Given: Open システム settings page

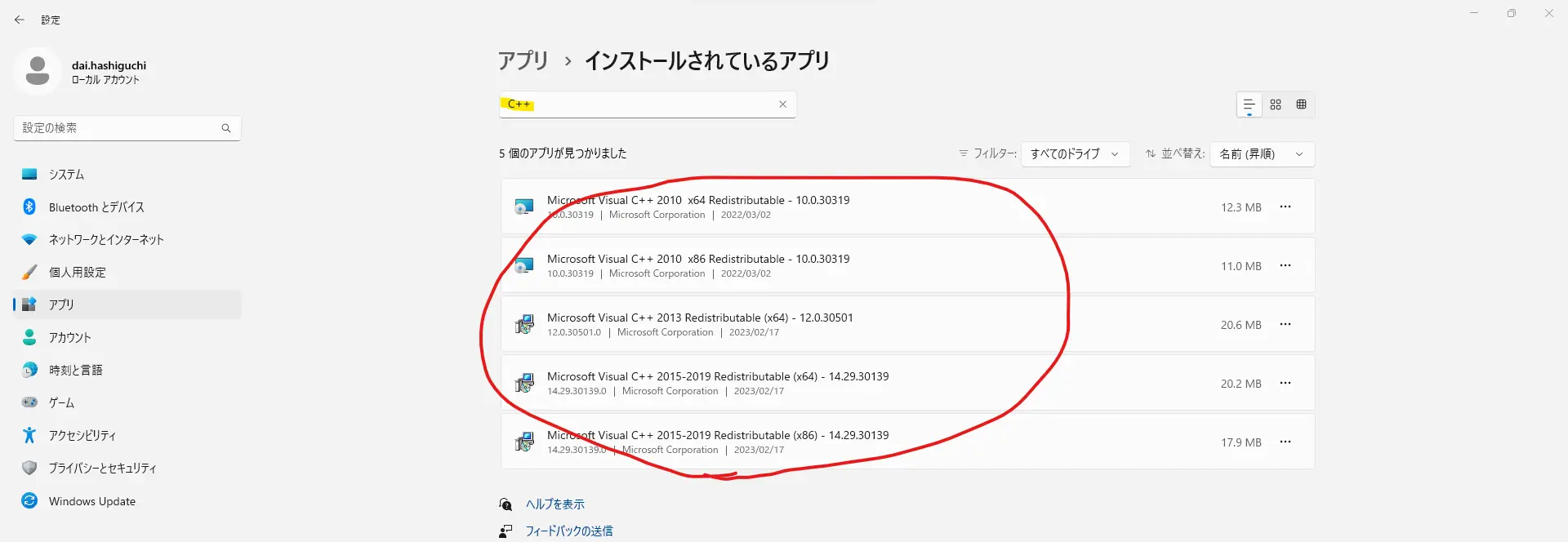Looking at the screenshot, I should tap(127, 174).
